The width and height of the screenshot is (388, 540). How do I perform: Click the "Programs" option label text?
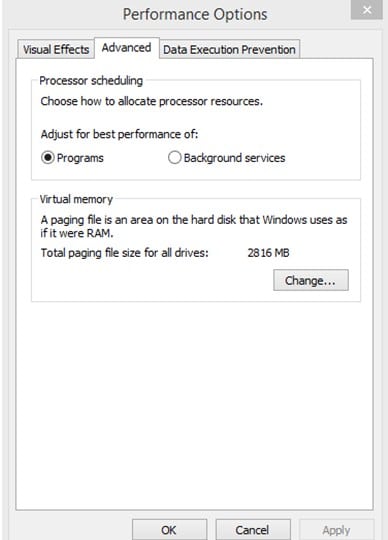(80, 158)
